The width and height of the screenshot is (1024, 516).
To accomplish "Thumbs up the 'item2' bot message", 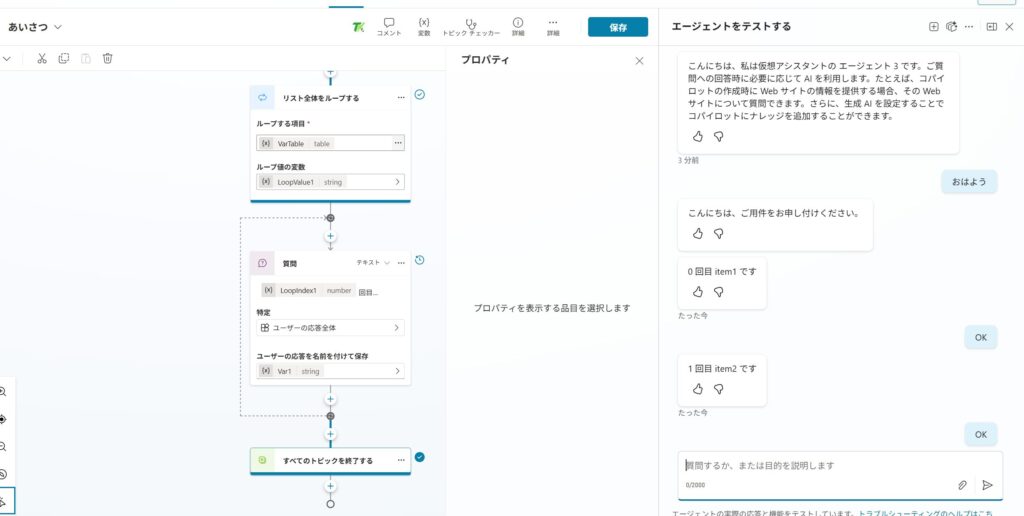I will point(698,389).
